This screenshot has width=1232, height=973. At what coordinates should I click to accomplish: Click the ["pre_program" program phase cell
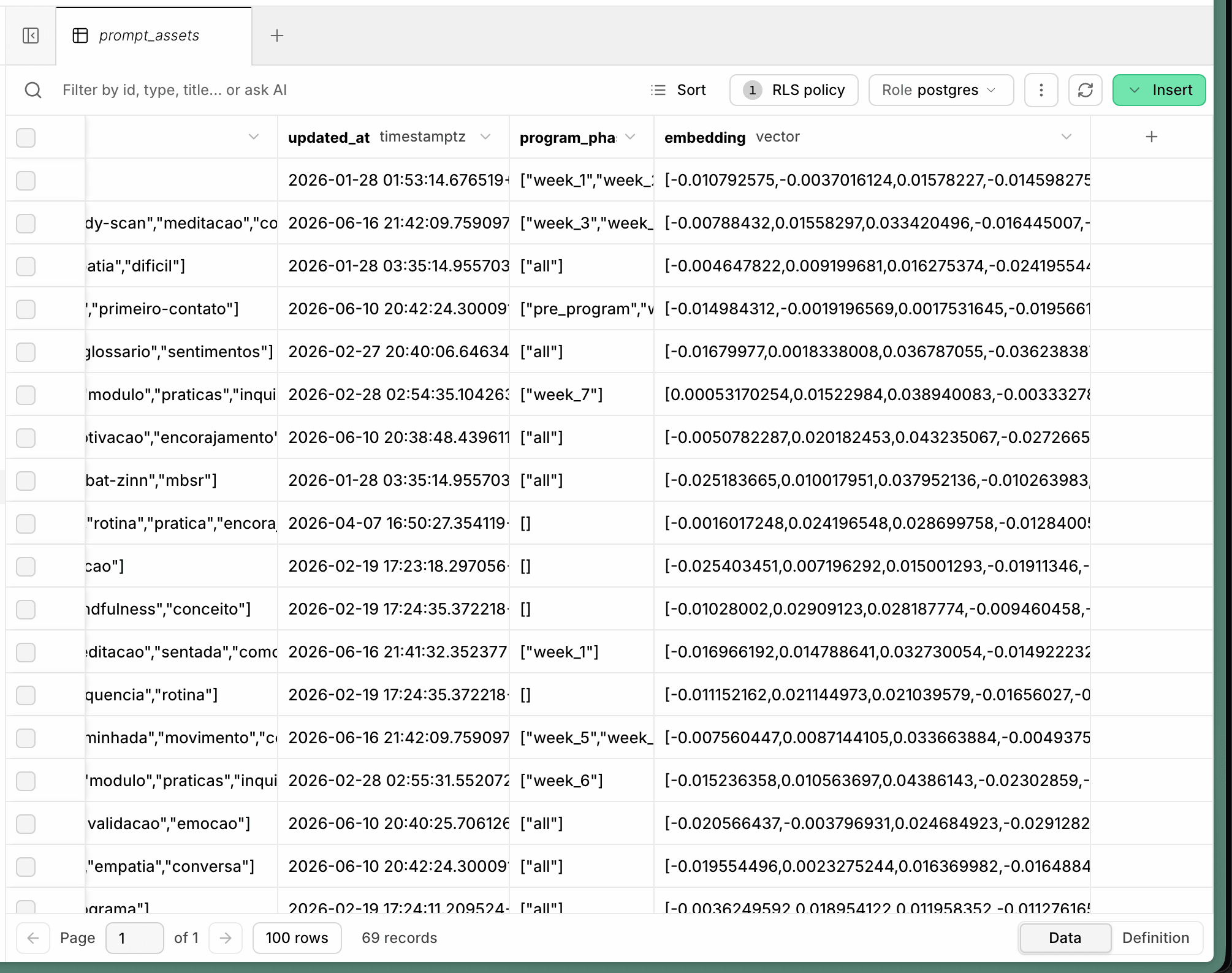(582, 309)
